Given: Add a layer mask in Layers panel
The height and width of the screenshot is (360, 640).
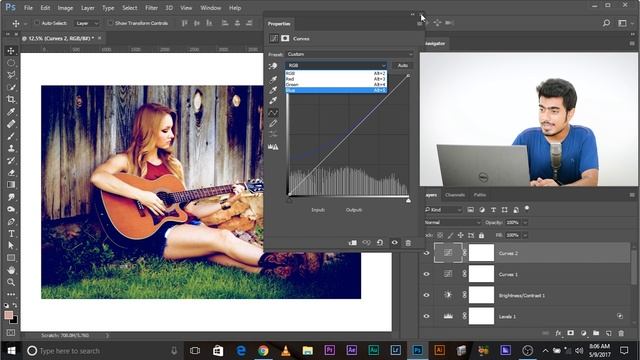Looking at the screenshot, I should tap(571, 333).
